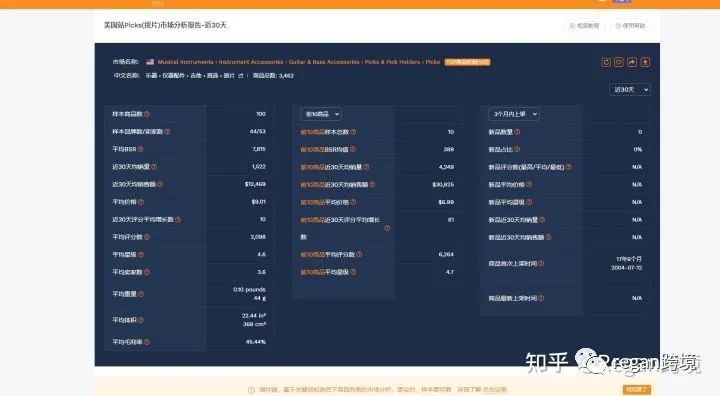Click help icon beside 平均毛利率
Image resolution: width=720 pixels, height=396 pixels.
point(147,342)
